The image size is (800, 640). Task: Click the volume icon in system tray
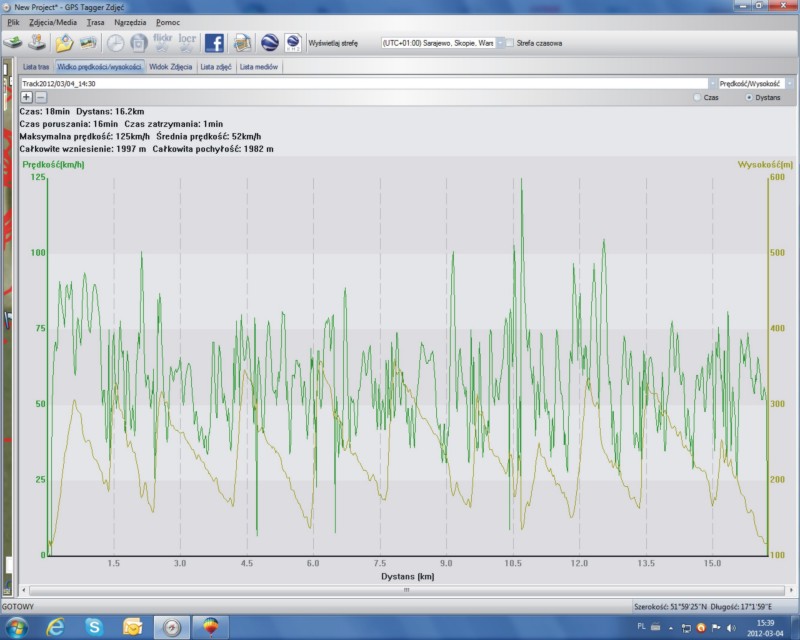tap(731, 627)
